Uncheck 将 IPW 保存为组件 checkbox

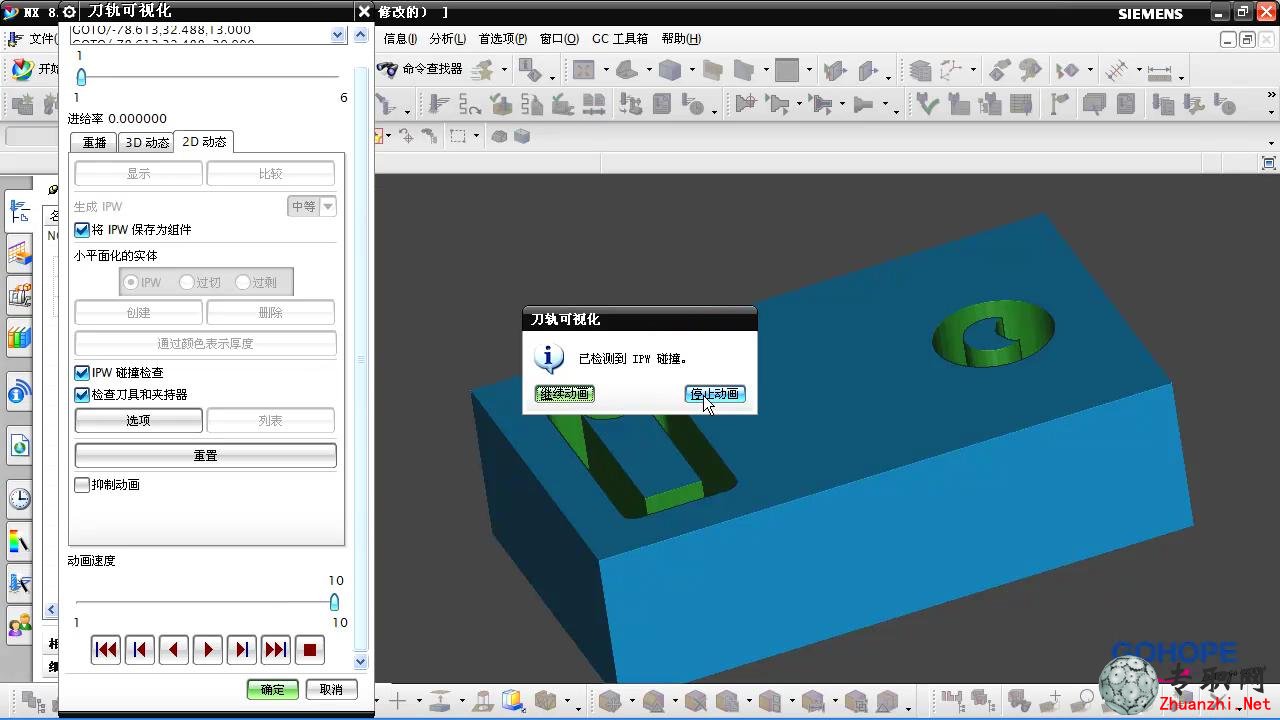click(x=82, y=230)
